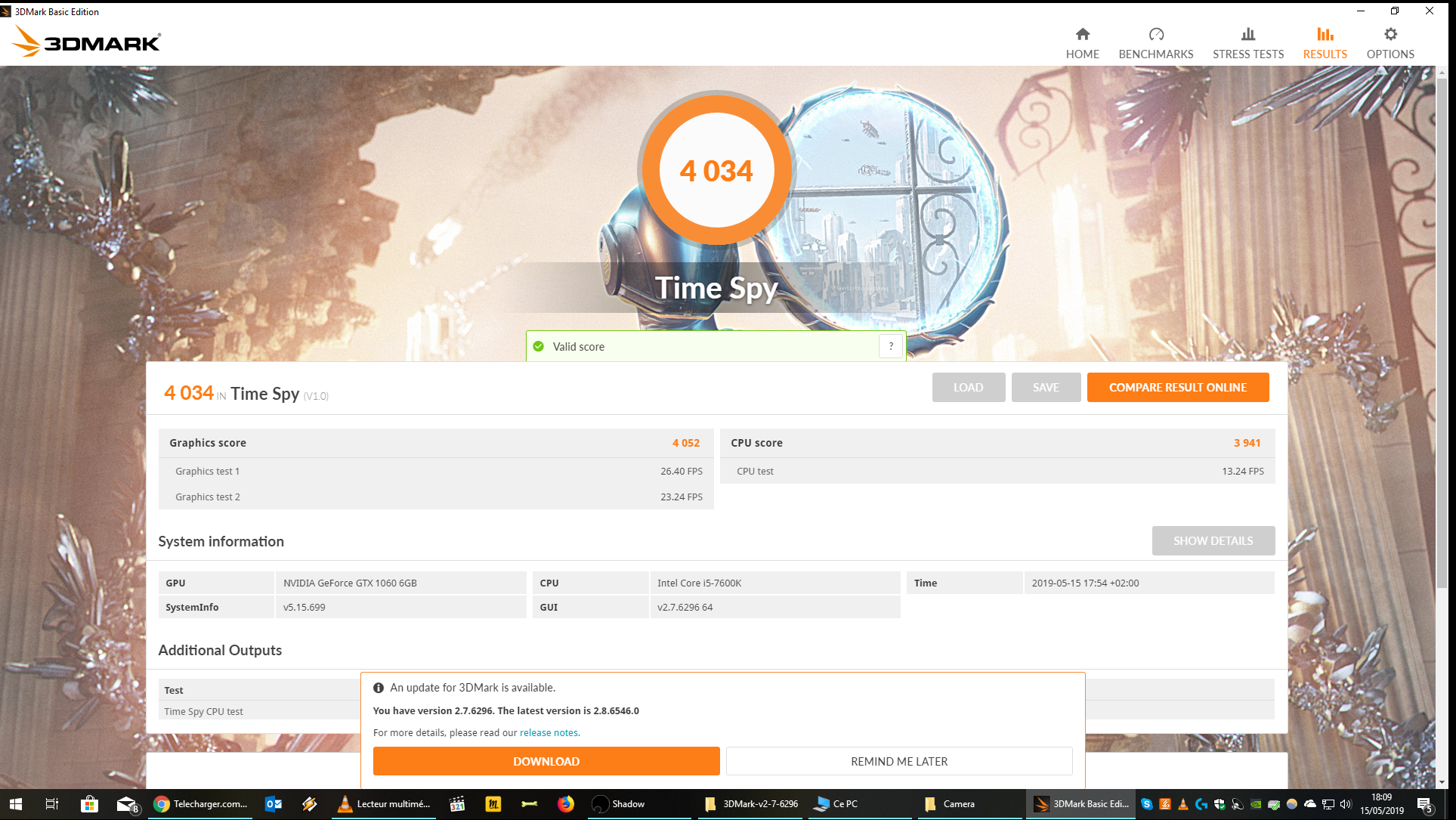
Task: Open the release notes link
Action: [549, 732]
